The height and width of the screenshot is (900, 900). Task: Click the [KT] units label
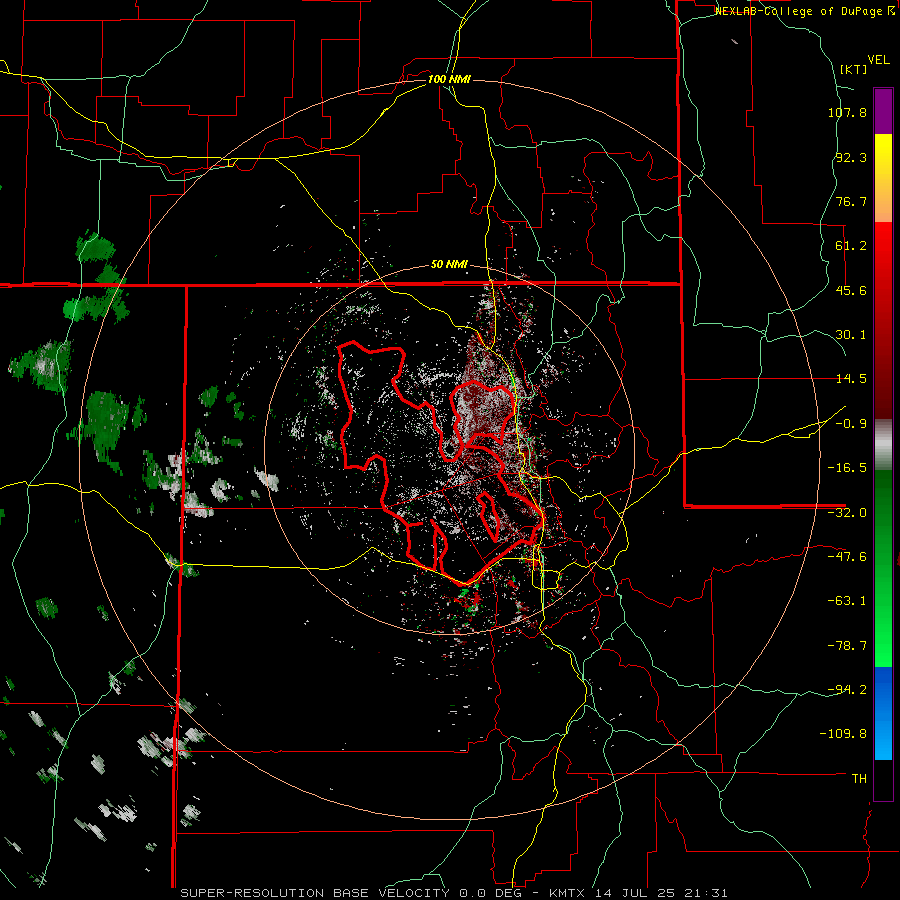[853, 69]
